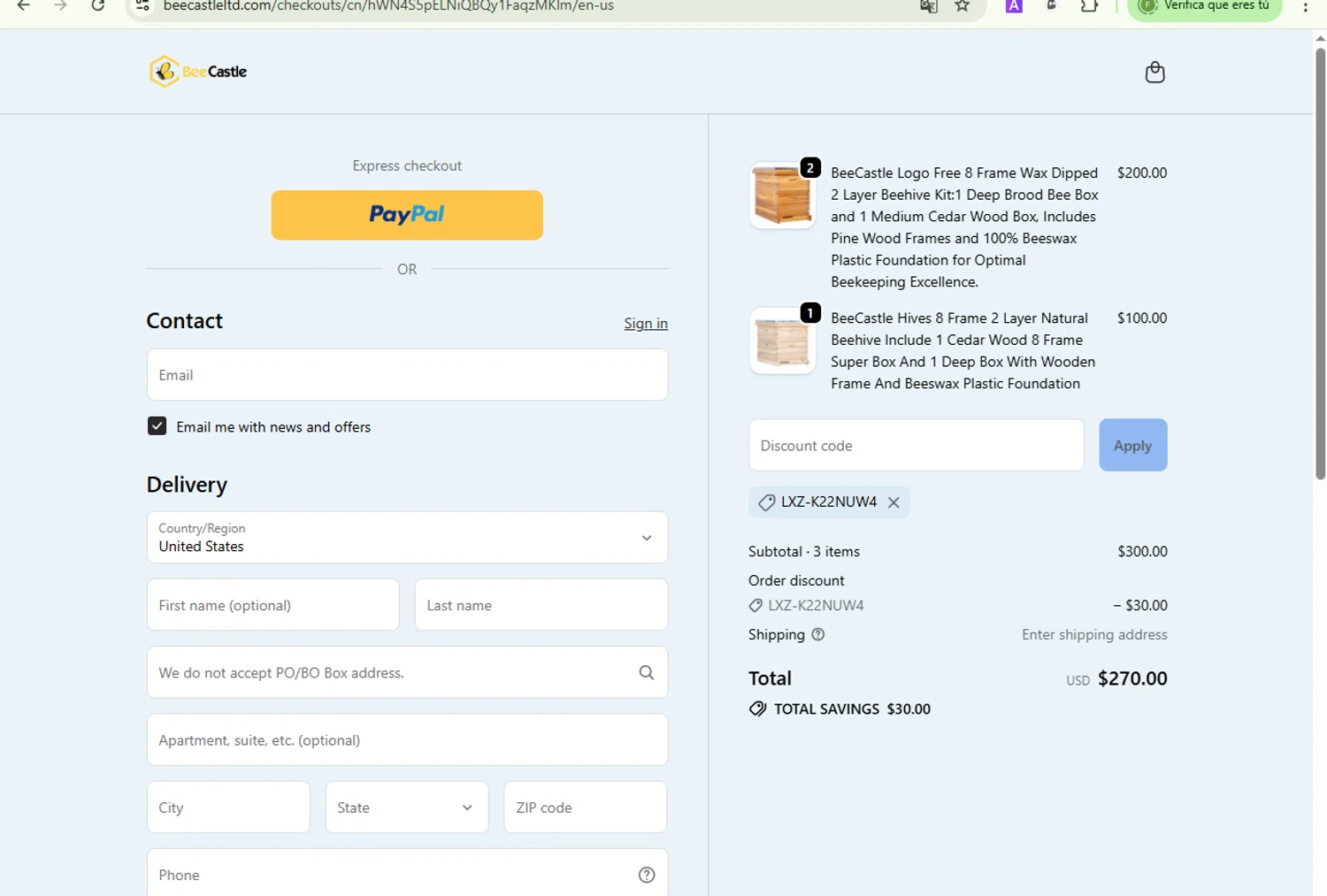Viewport: 1327px width, 896px height.
Task: Click the Enter shipping address text
Action: 1094,634
